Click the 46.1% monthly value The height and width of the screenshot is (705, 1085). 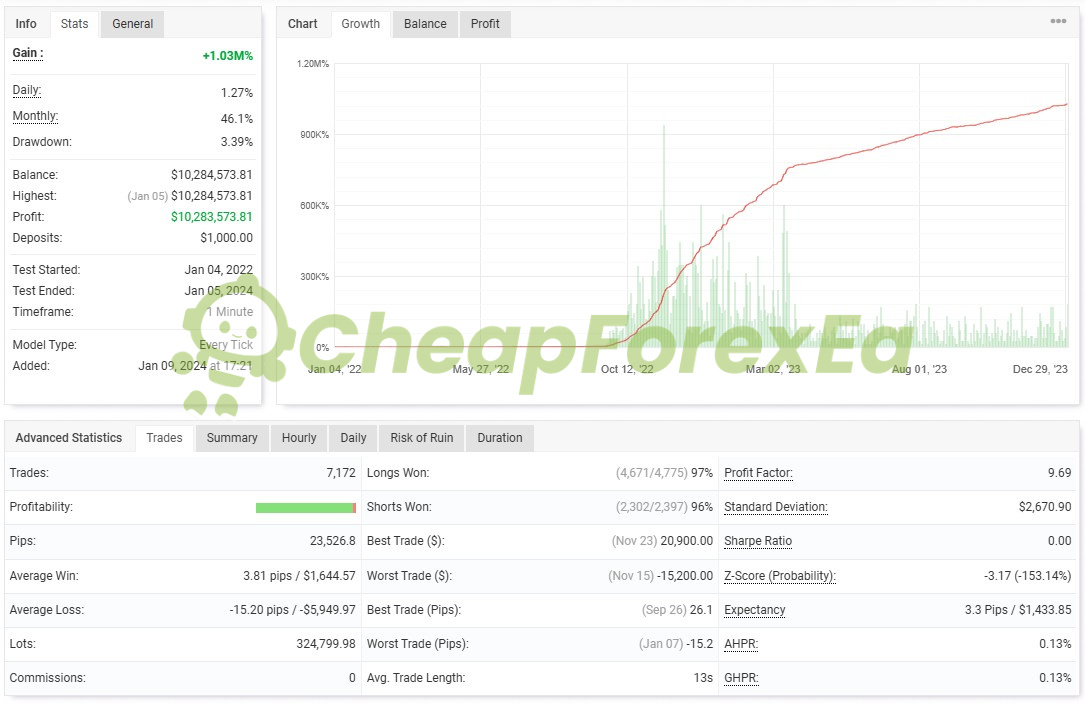pos(237,119)
